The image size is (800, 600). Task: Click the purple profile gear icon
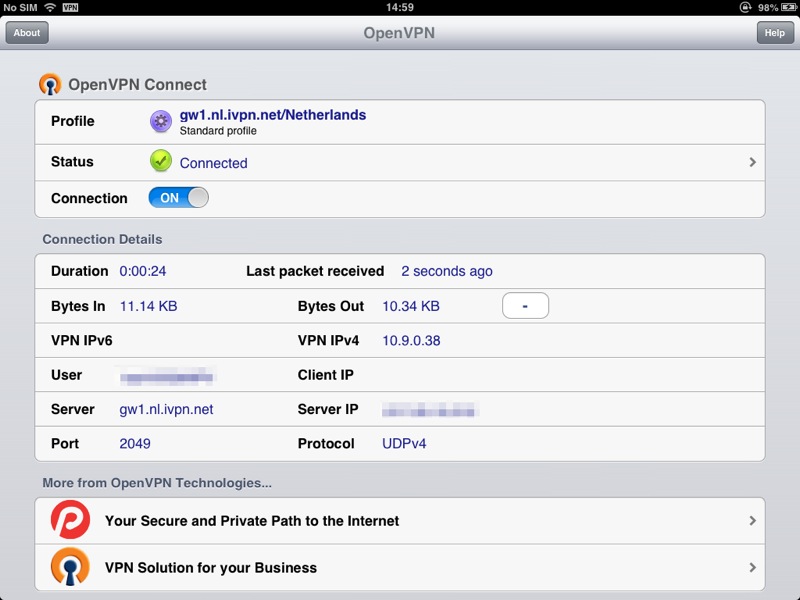coord(161,121)
